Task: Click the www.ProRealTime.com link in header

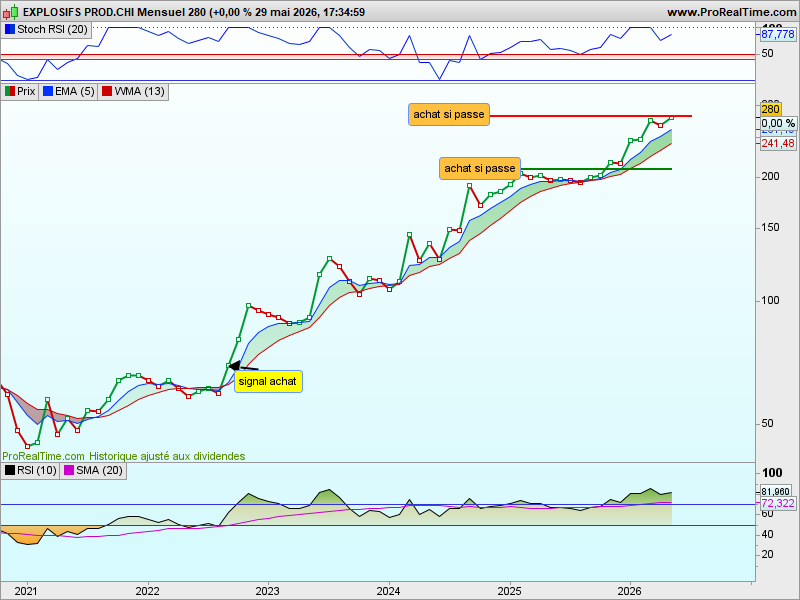Action: [x=732, y=12]
